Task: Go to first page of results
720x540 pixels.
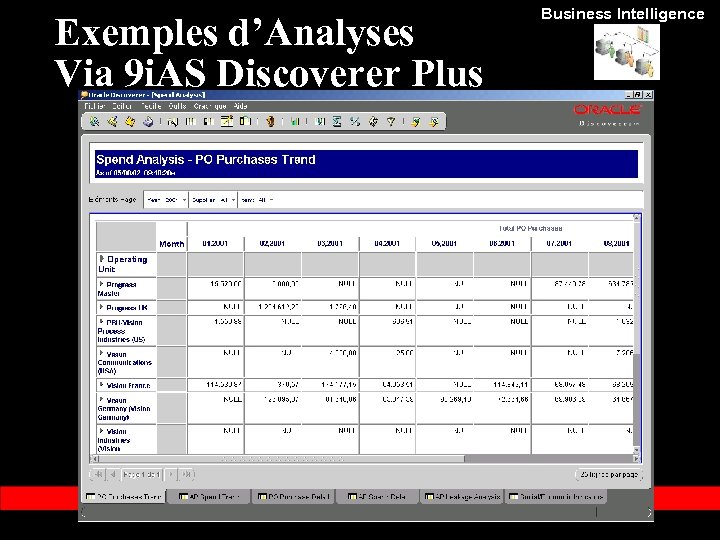Action: point(98,474)
